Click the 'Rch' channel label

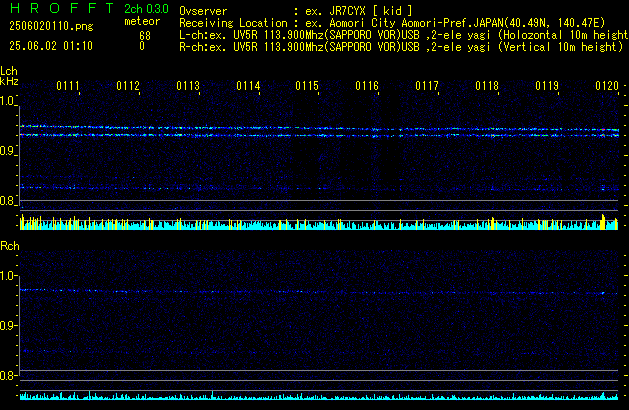pyautogui.click(x=10, y=246)
